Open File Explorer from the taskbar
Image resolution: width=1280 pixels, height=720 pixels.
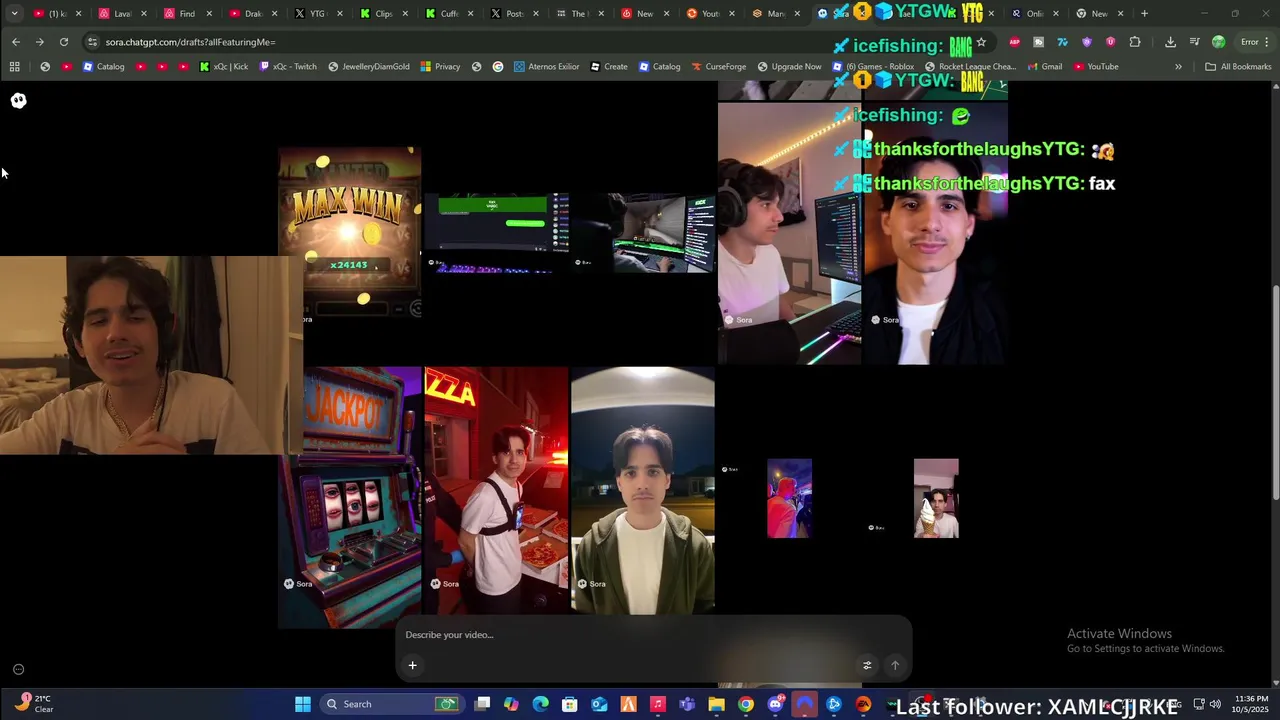716,704
